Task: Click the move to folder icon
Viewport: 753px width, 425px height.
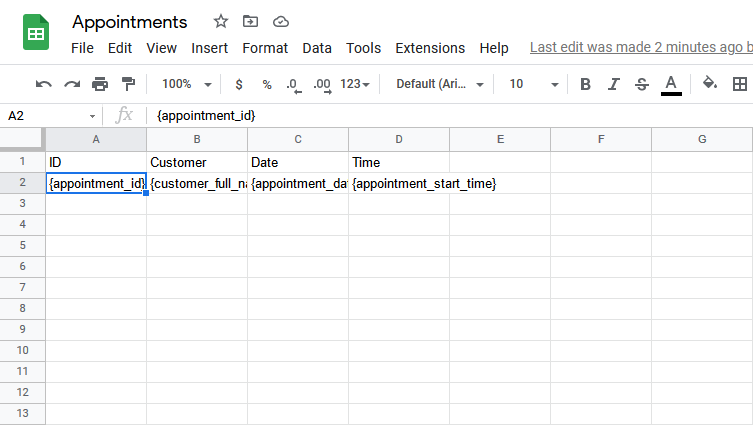Action: tap(250, 21)
